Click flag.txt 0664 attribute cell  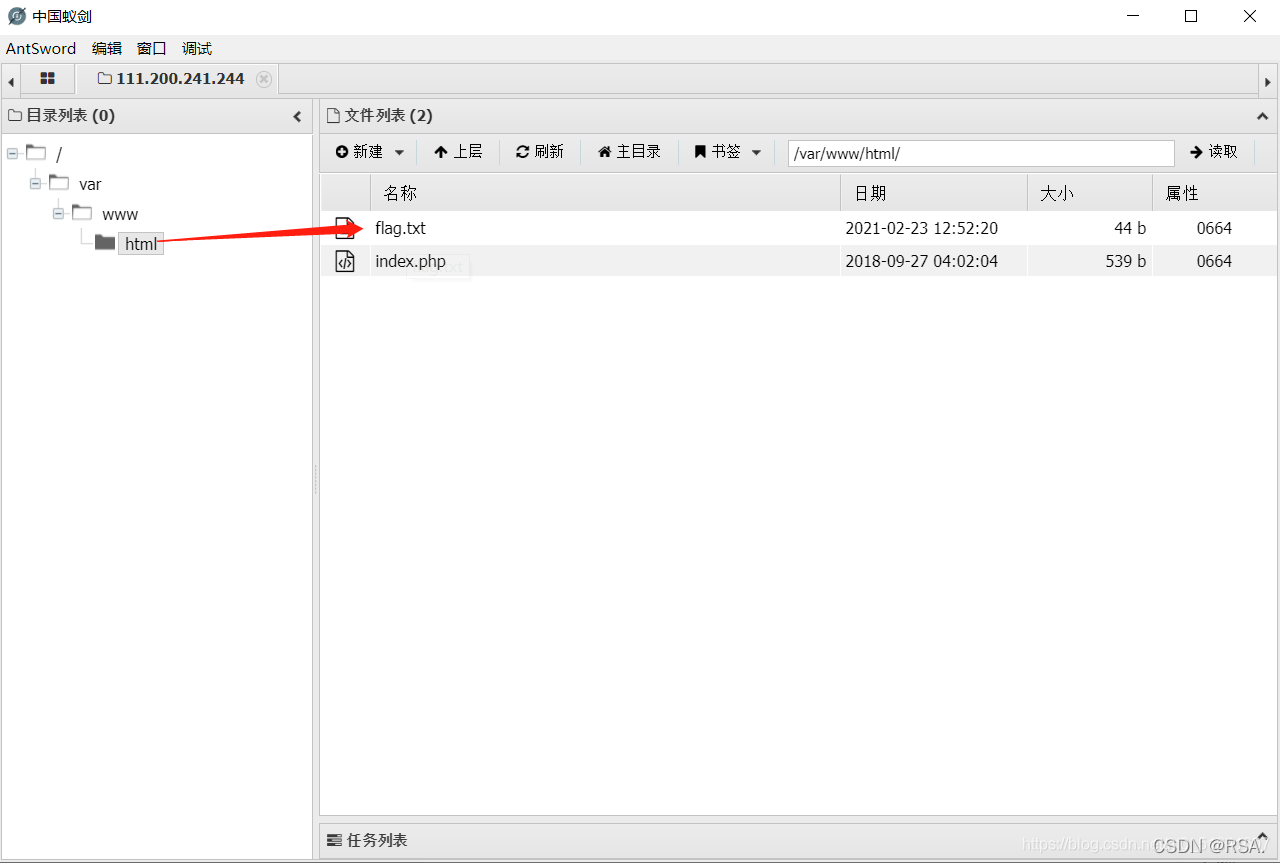coord(1214,228)
